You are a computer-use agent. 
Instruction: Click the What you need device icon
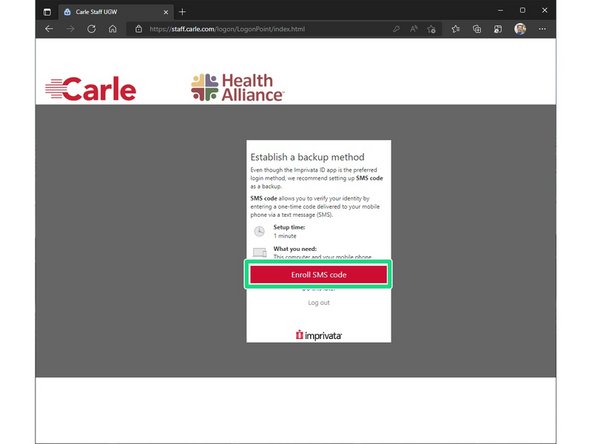click(260, 252)
